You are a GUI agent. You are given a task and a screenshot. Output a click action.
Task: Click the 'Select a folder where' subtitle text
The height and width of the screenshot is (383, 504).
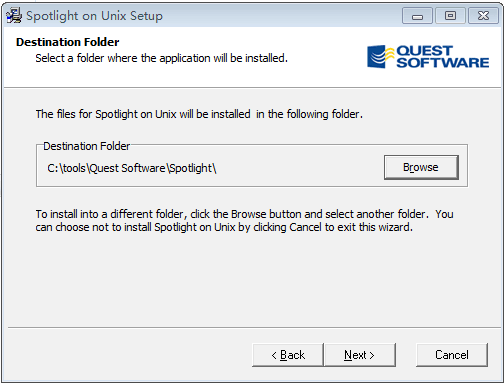[161, 58]
